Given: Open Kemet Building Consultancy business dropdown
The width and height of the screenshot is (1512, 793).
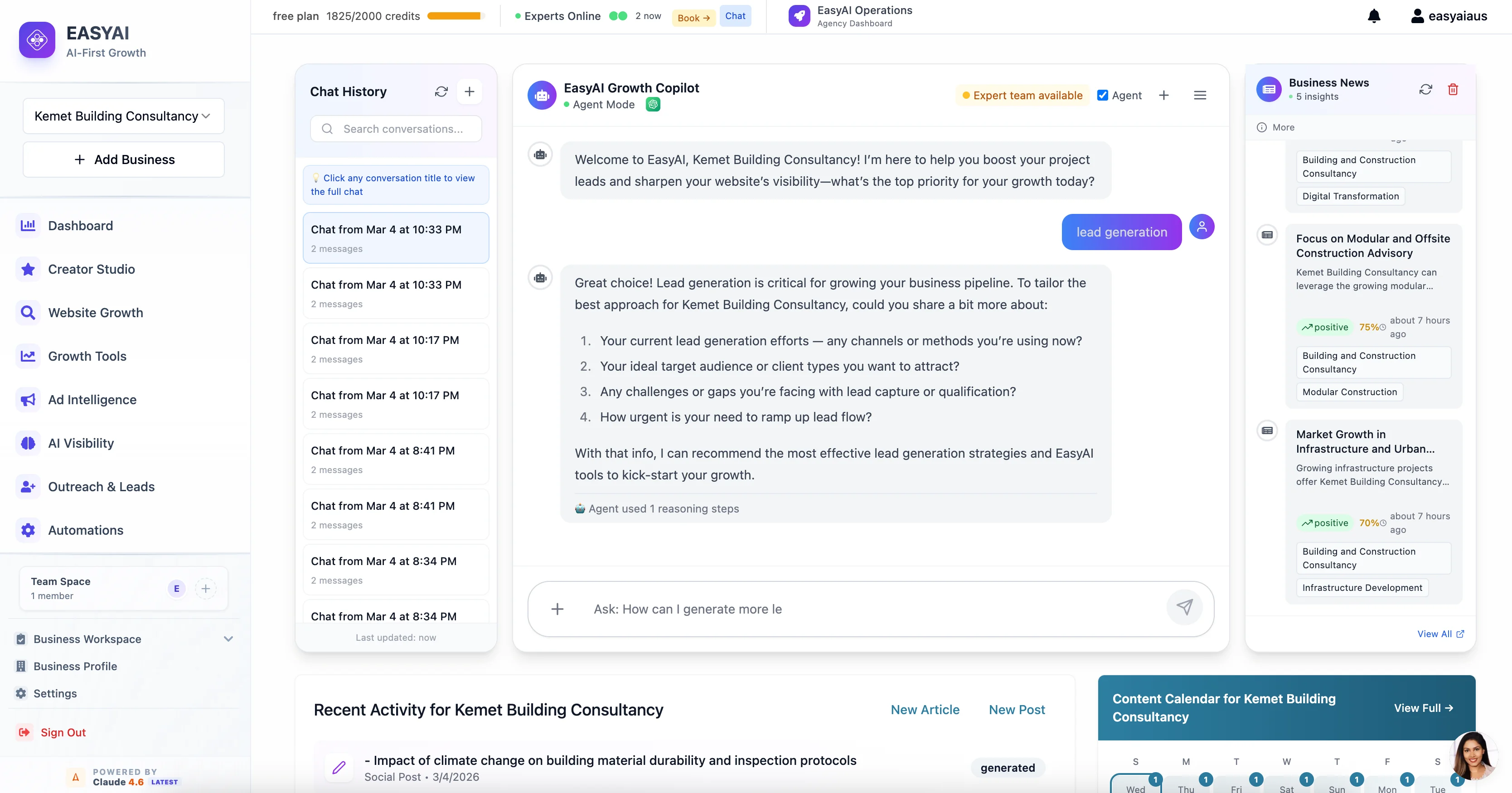Looking at the screenshot, I should click(123, 116).
